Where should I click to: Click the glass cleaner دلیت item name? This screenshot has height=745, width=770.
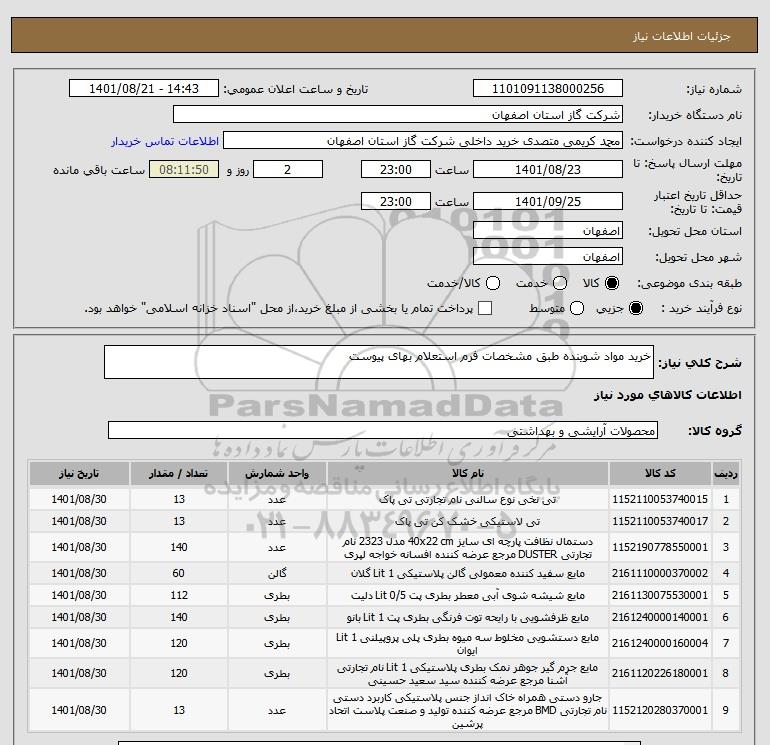click(468, 595)
